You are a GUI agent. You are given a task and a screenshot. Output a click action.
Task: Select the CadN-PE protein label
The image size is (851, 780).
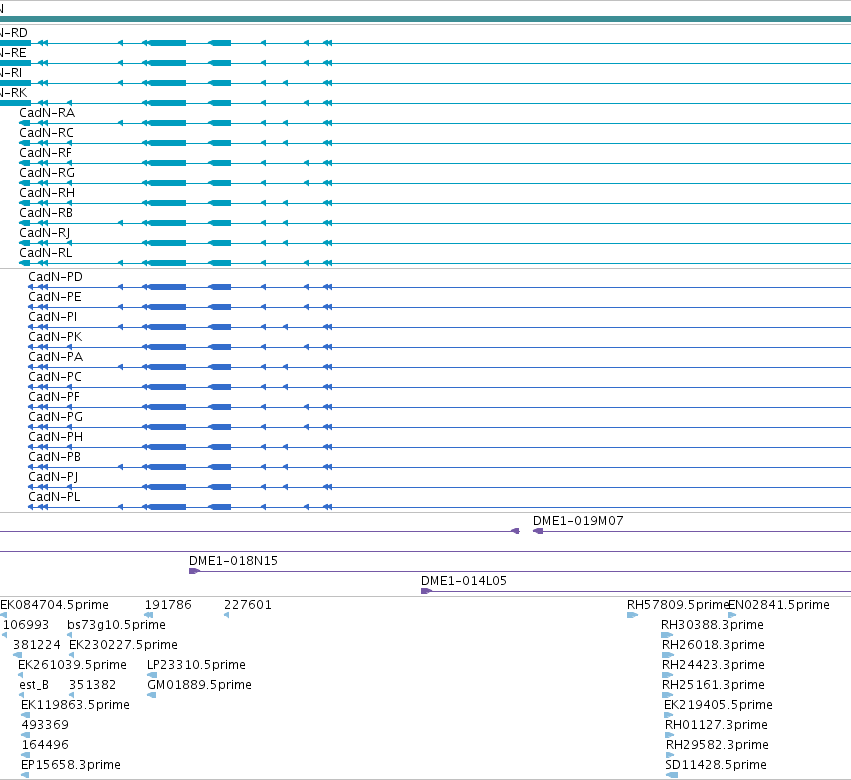[55, 297]
